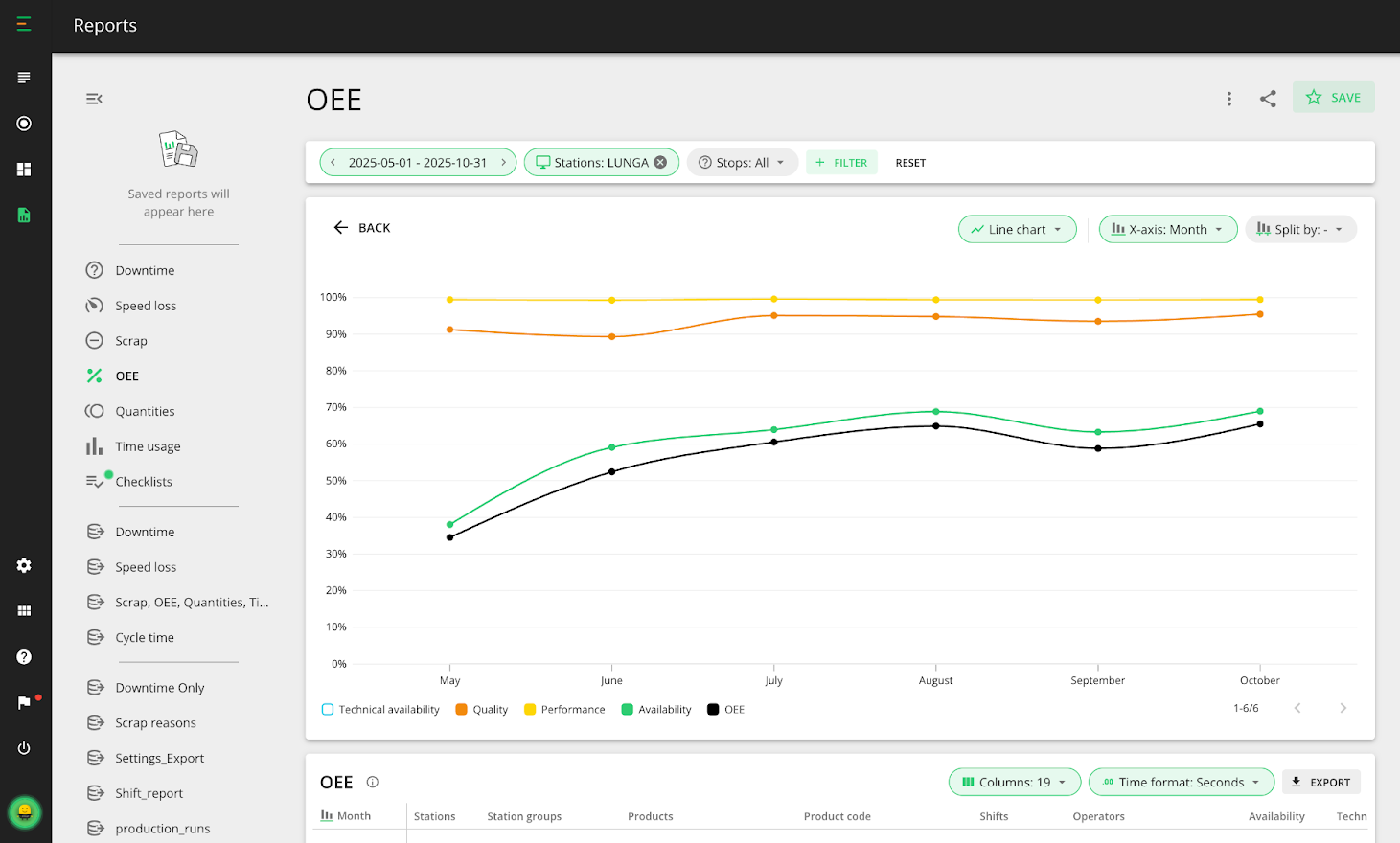
Task: Click RESET to clear filters
Action: [909, 162]
